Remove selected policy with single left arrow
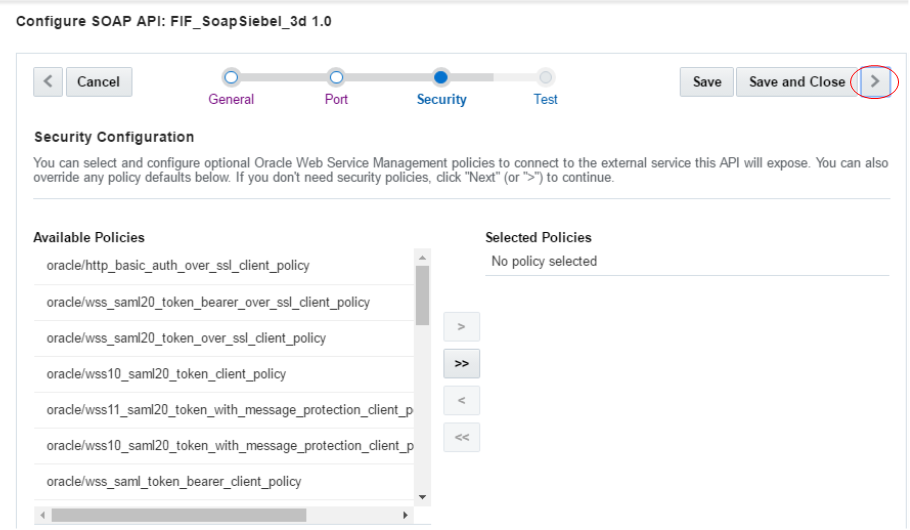 pyautogui.click(x=461, y=401)
